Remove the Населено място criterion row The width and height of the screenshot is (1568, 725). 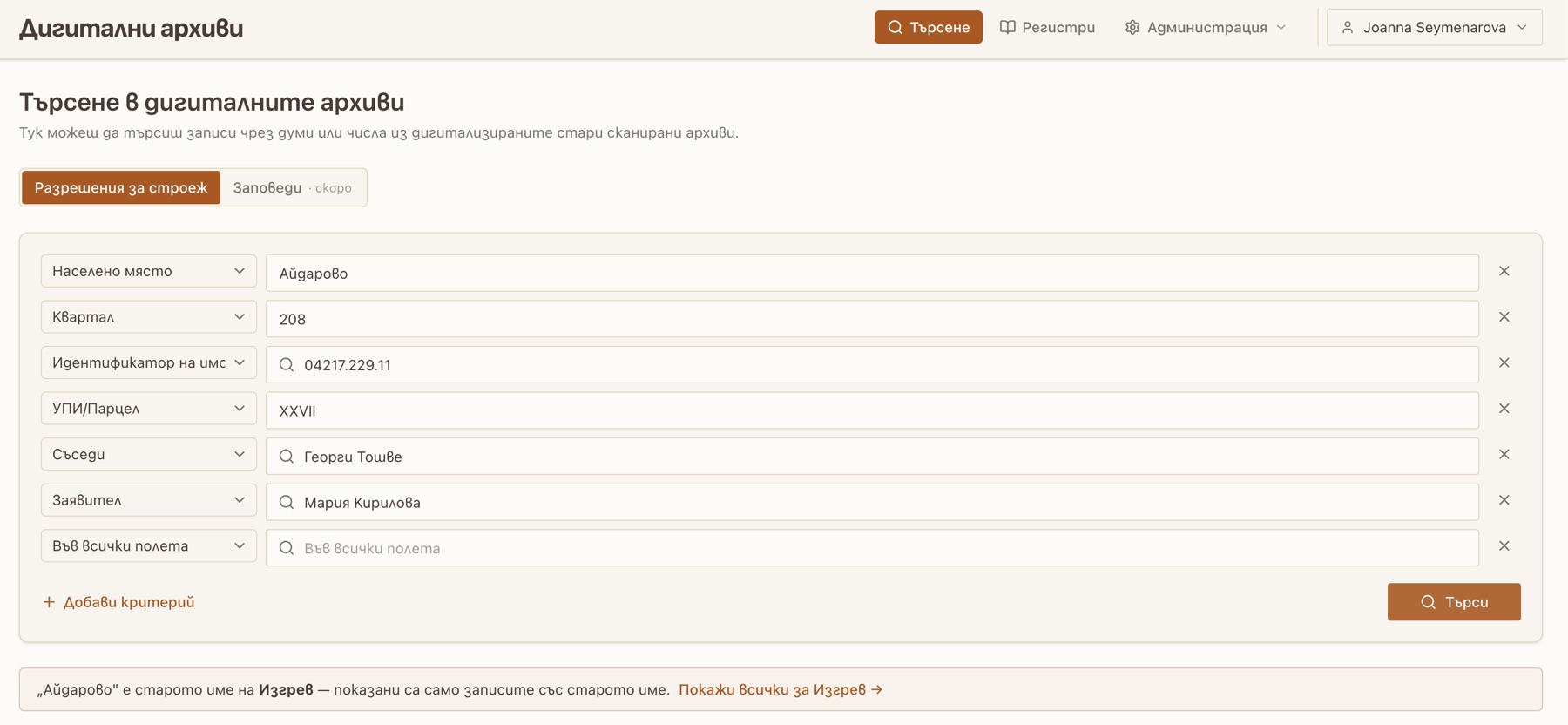1504,271
